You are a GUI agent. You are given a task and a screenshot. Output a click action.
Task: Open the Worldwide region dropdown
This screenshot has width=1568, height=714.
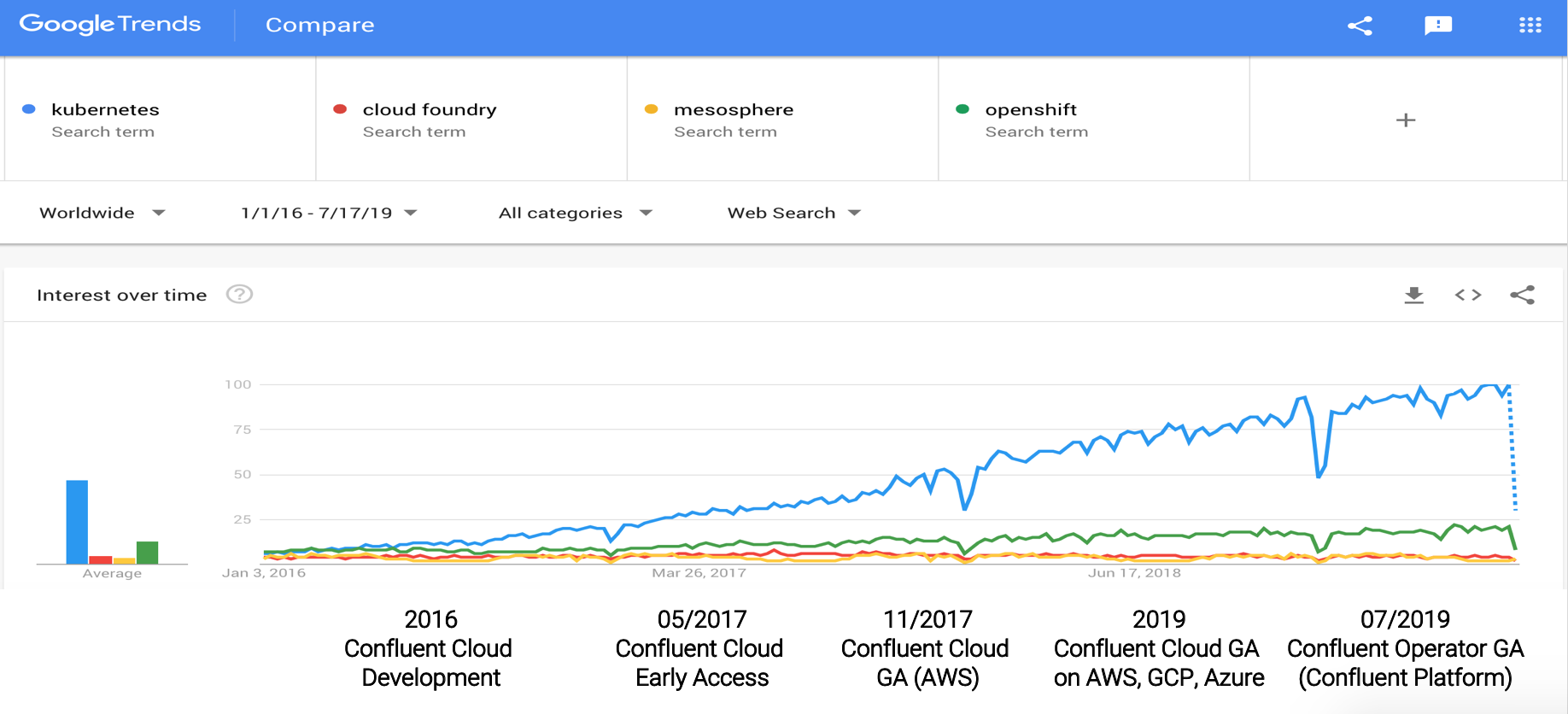102,213
